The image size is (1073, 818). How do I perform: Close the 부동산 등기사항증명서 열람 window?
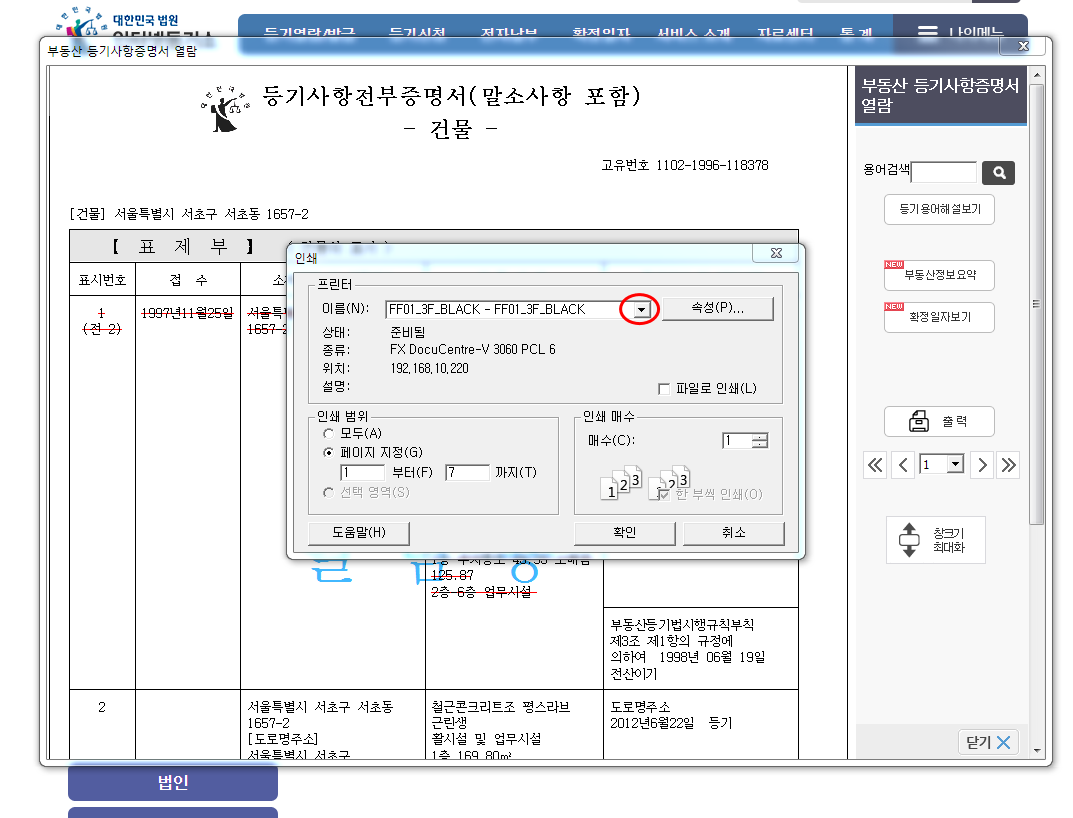pyautogui.click(x=1023, y=46)
